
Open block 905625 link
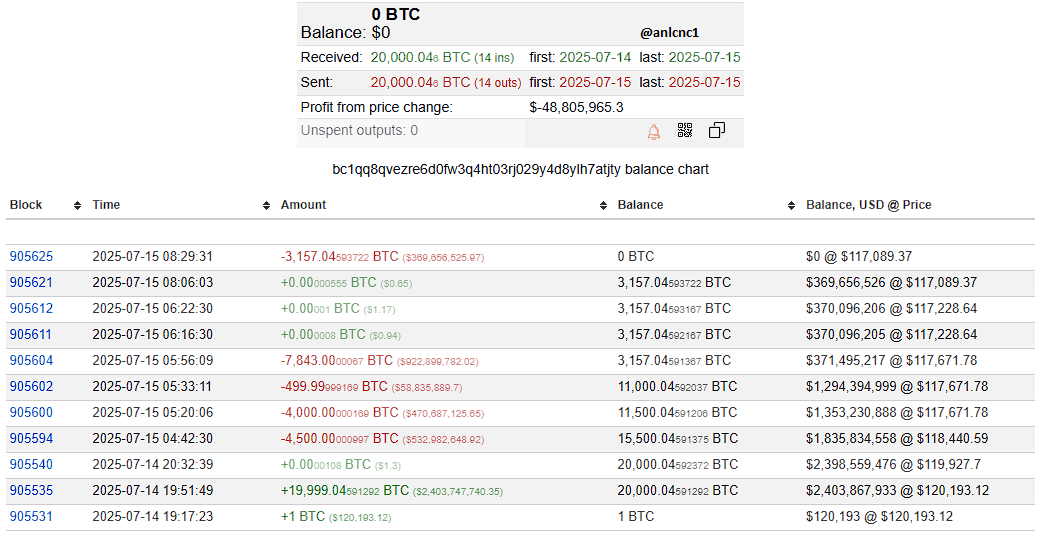(x=31, y=257)
